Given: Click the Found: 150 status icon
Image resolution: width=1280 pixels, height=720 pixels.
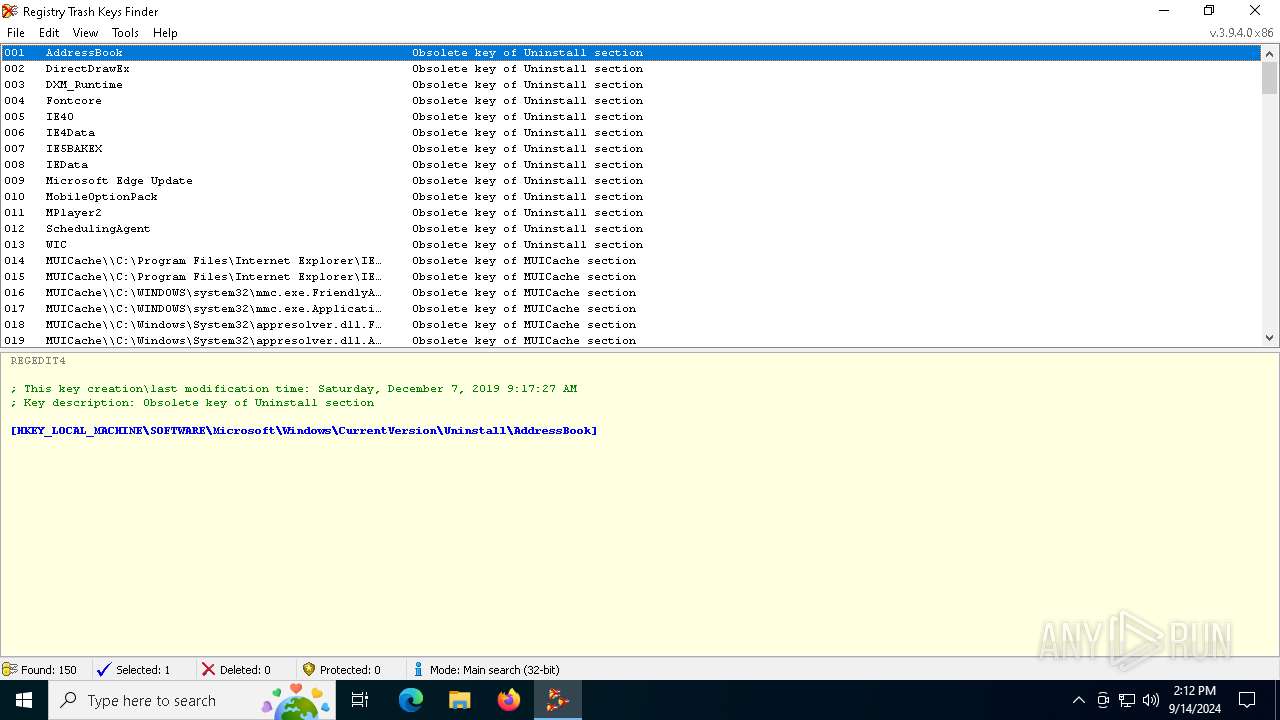Looking at the screenshot, I should coord(10,670).
